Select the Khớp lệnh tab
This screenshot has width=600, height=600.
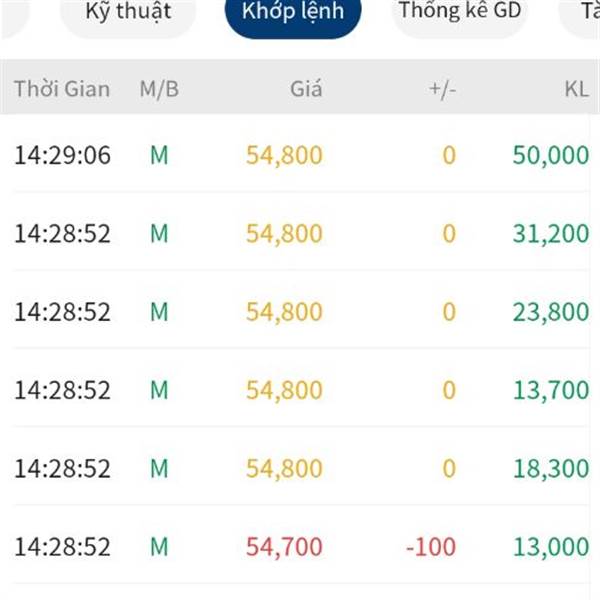[x=293, y=11]
